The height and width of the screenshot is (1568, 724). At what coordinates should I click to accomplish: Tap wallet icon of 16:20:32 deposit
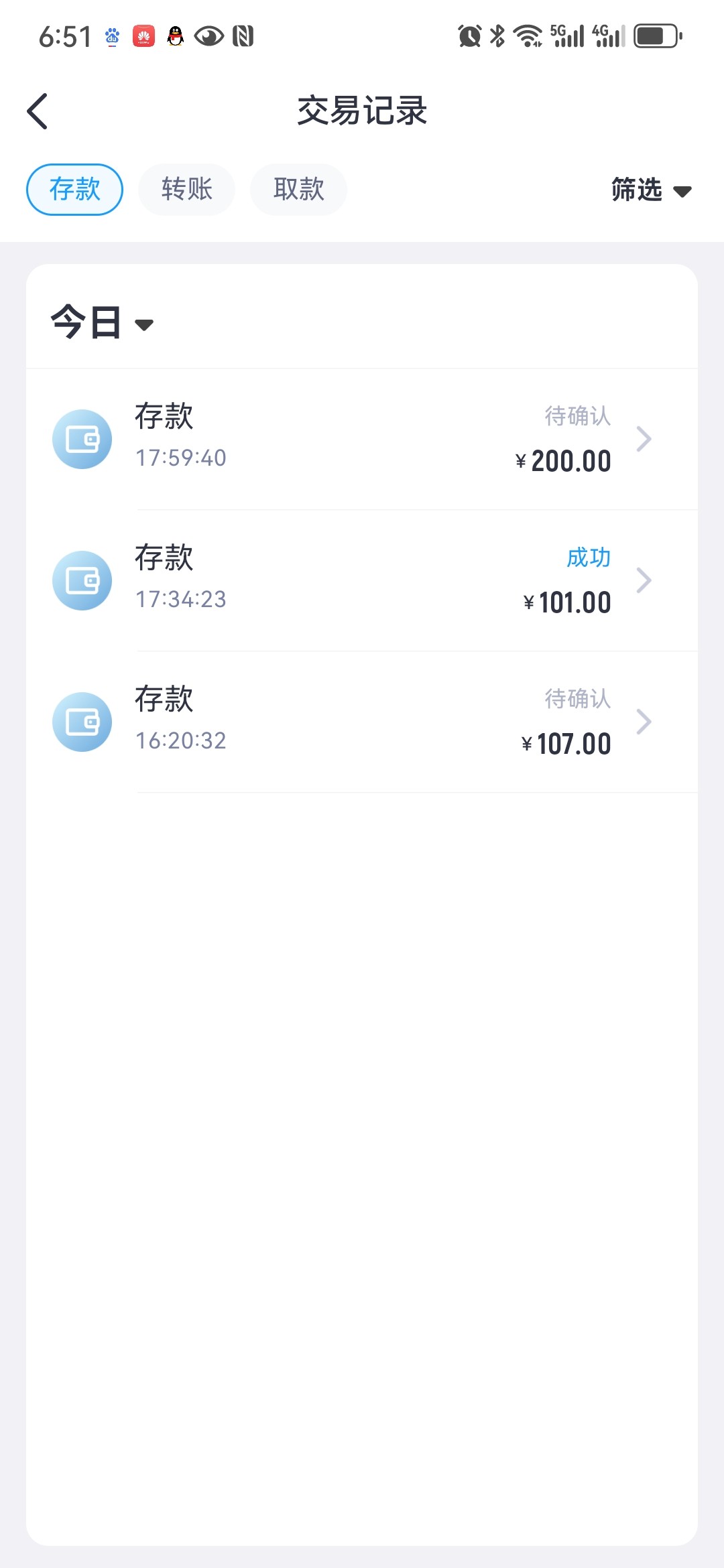pos(82,722)
